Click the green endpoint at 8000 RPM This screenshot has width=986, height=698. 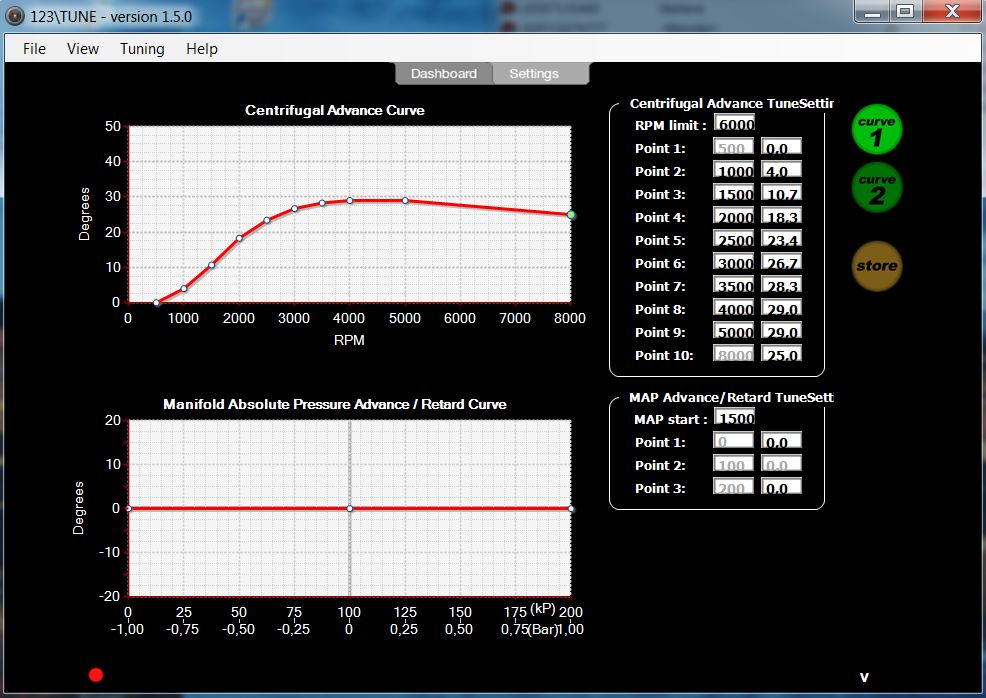coord(571,215)
